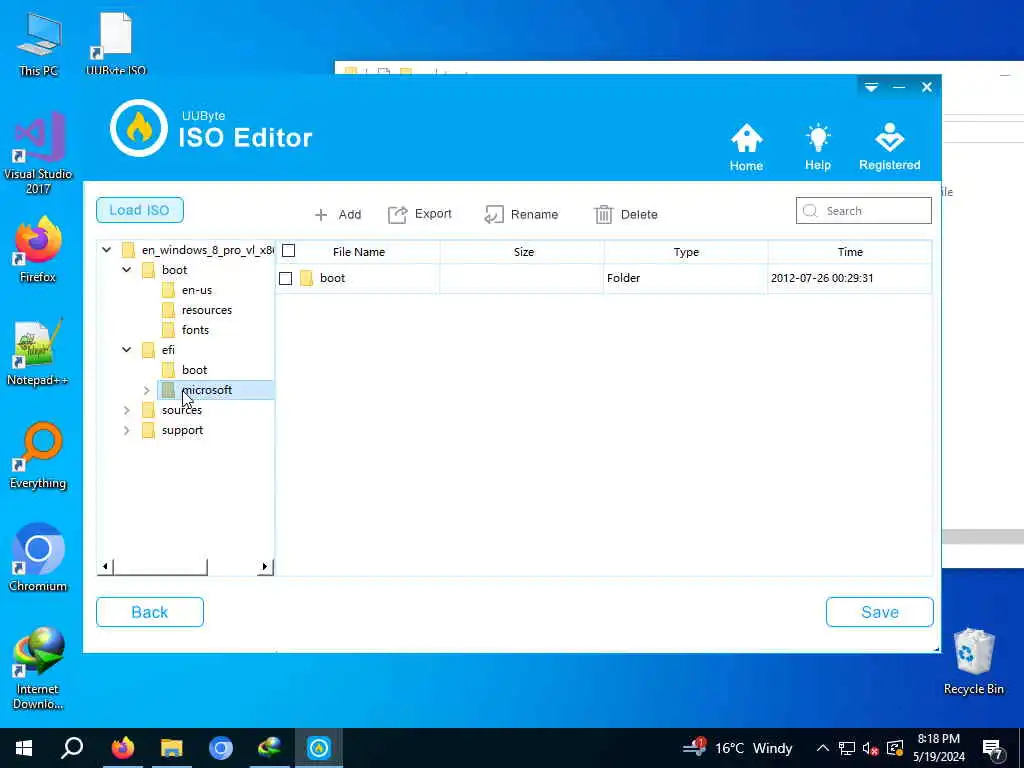Save the edited ISO
The height and width of the screenshot is (768, 1024).
880,612
